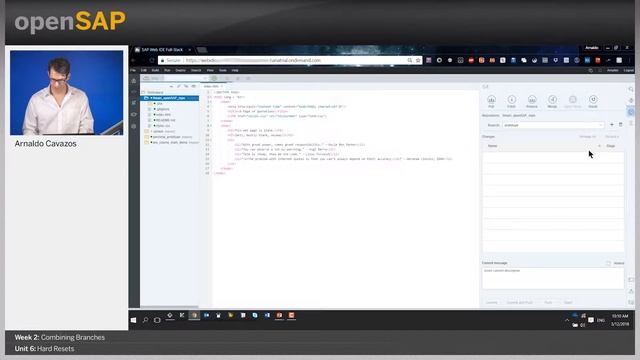
Task: Click the Cherry-Pick icon in Git pane
Action: click(573, 100)
